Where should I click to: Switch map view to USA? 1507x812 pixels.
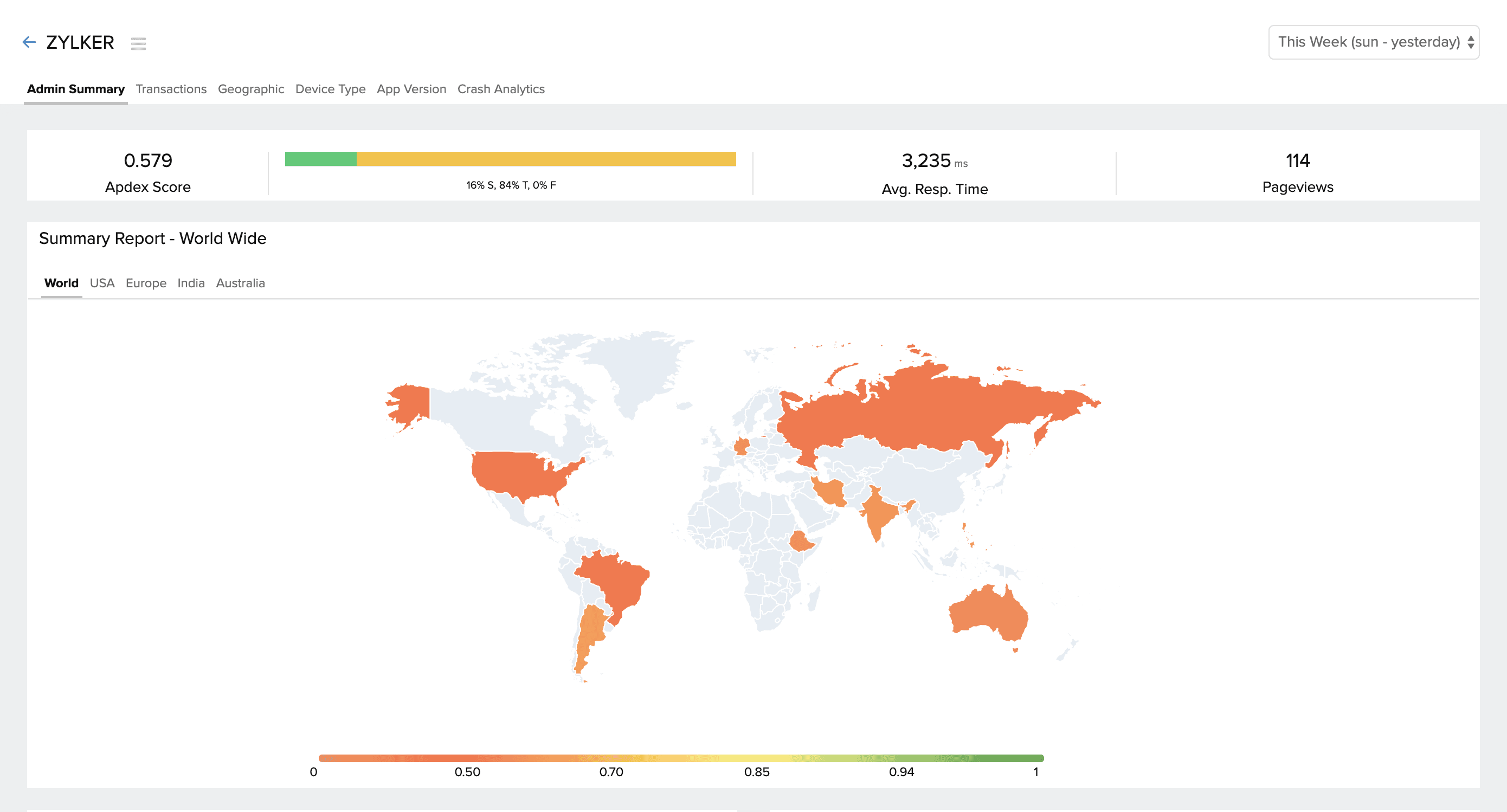click(x=102, y=283)
